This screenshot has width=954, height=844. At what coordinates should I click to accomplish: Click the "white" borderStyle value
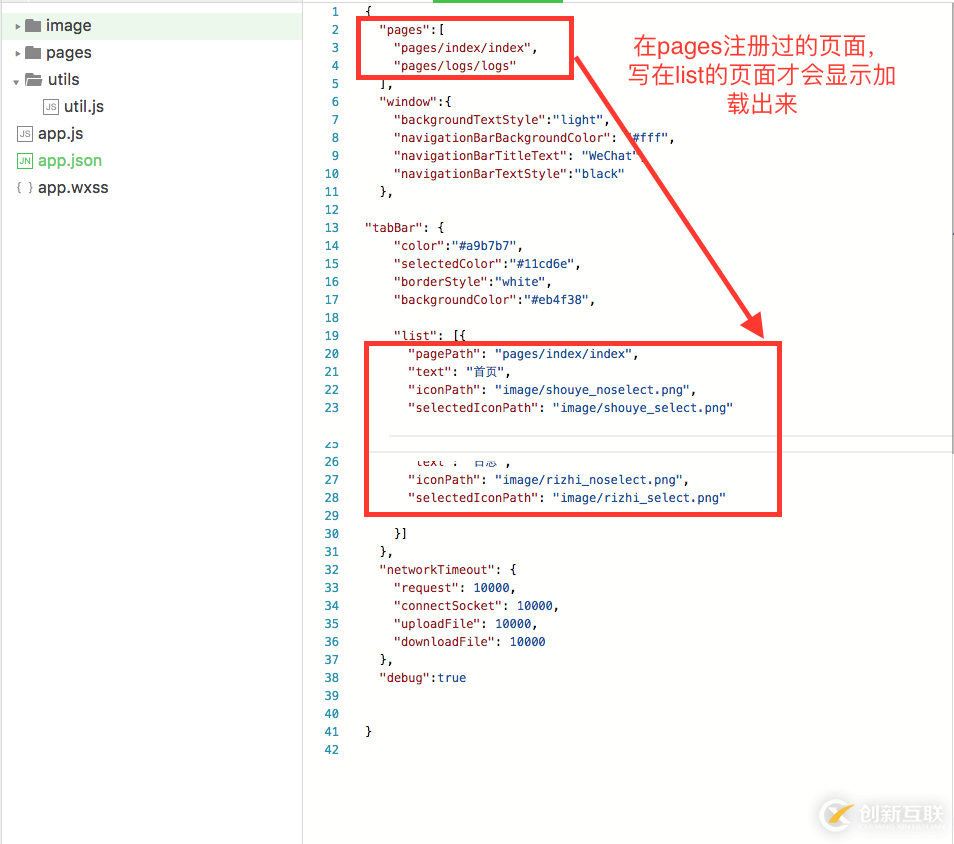coord(520,282)
